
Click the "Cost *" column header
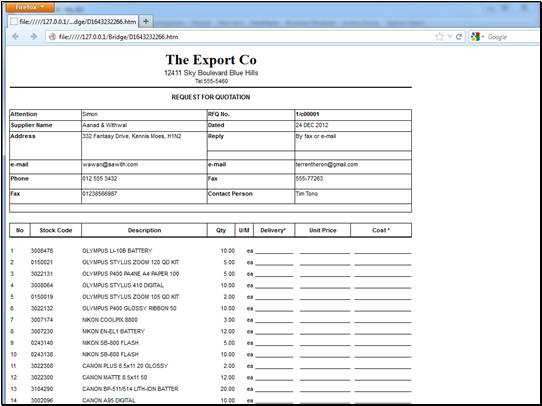pyautogui.click(x=381, y=230)
